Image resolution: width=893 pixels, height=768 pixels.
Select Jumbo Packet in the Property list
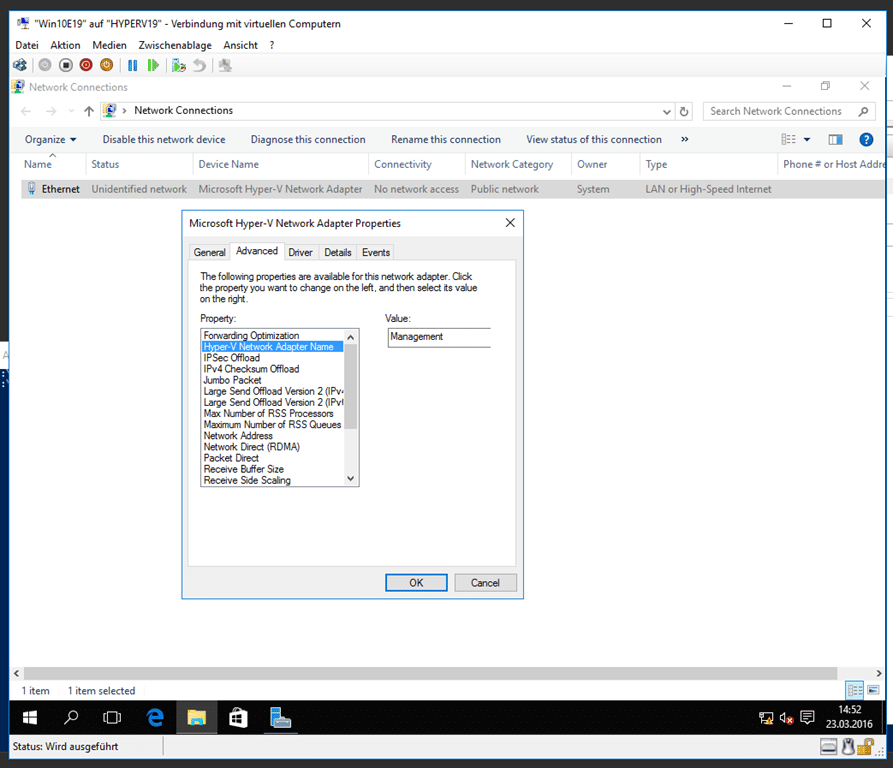232,380
